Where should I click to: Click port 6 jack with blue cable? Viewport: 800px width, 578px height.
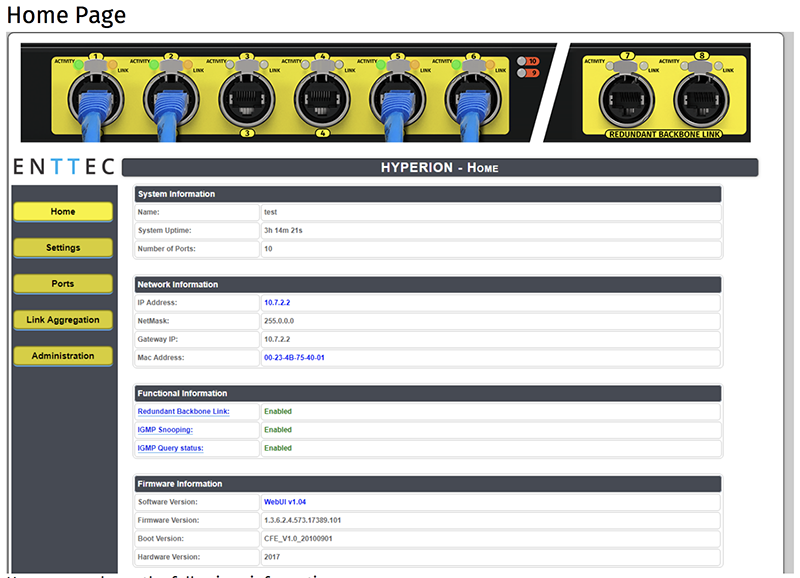(473, 100)
